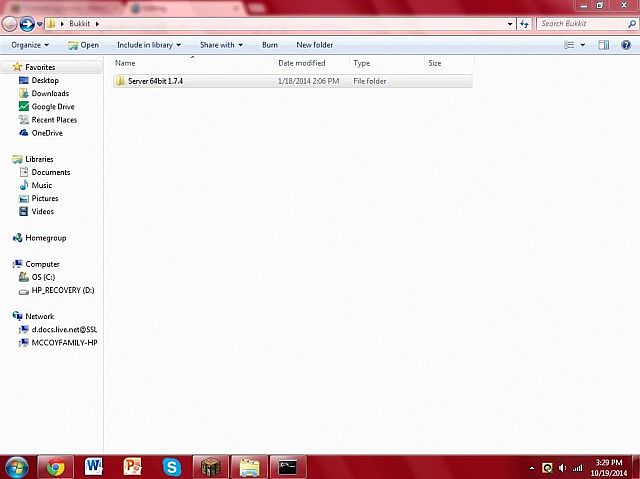The width and height of the screenshot is (640, 479).
Task: Open the Minecraft taskbar icon
Action: 211,466
